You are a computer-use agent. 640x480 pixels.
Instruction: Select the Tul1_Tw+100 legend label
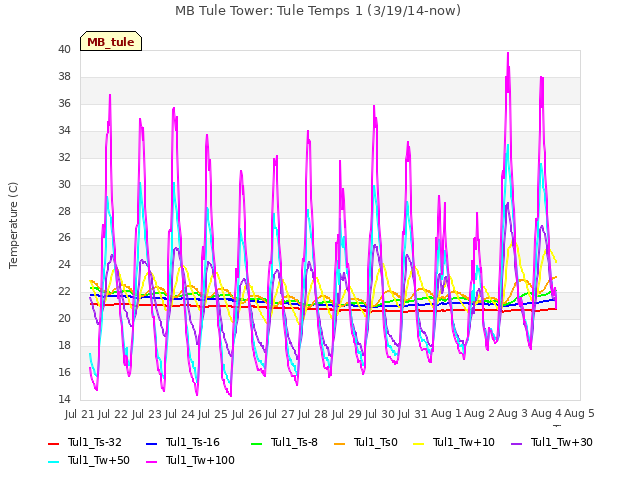click(200, 460)
